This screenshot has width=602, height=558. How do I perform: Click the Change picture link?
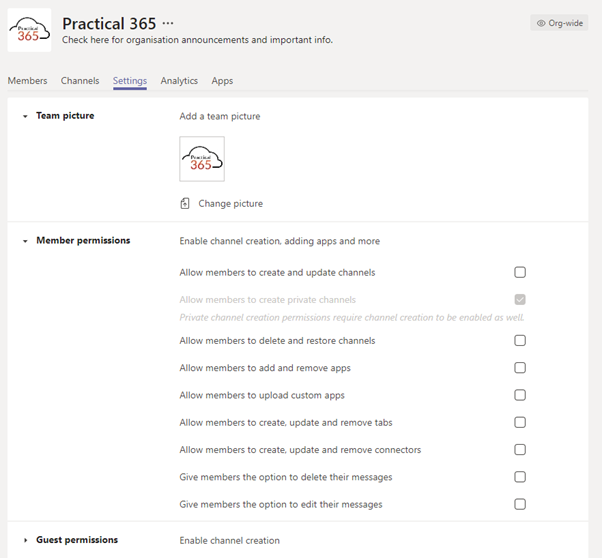point(230,204)
